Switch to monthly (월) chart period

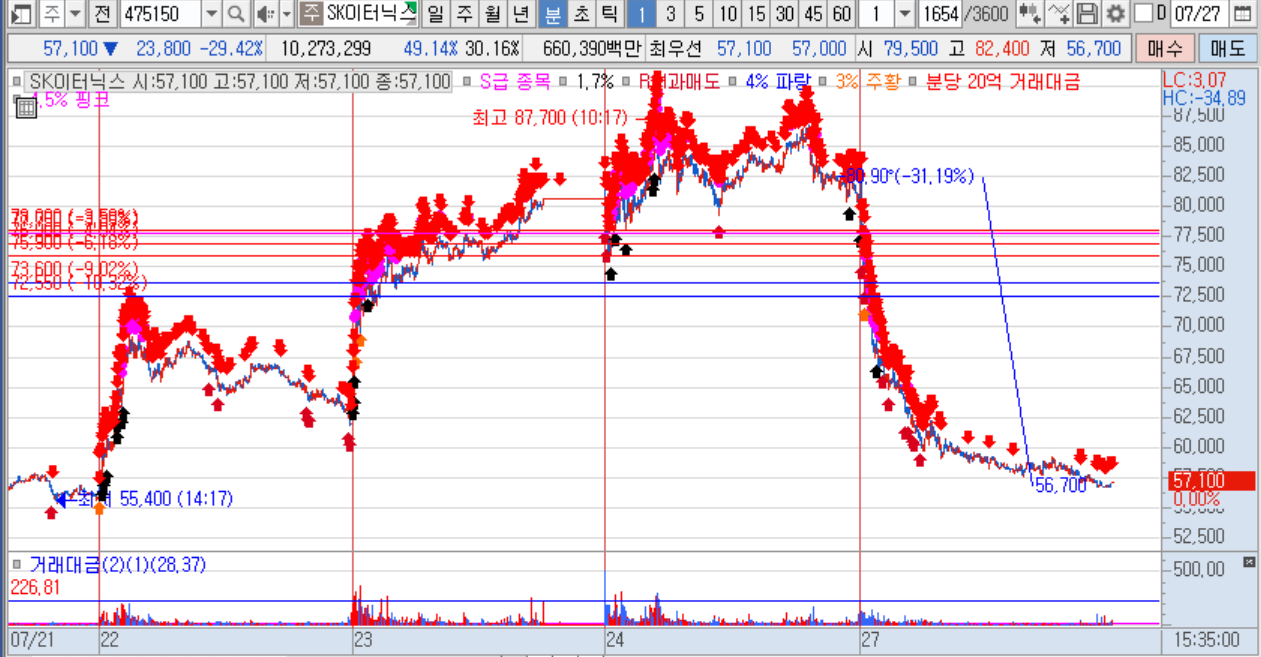coord(492,14)
